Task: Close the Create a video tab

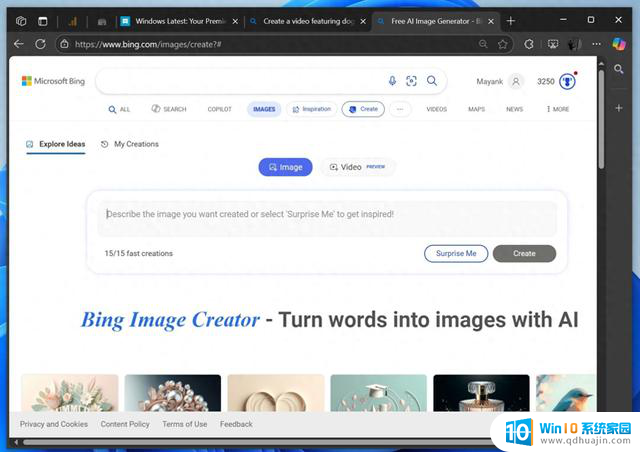Action: pyautogui.click(x=363, y=21)
